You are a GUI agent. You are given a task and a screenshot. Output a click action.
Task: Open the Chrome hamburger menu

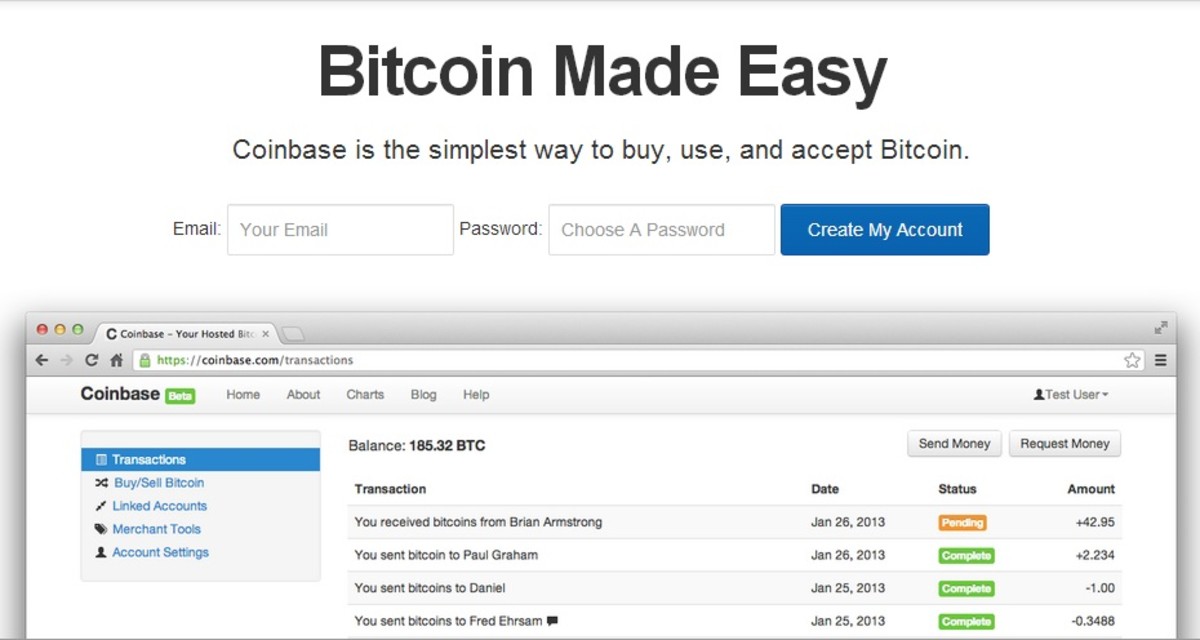click(1161, 360)
